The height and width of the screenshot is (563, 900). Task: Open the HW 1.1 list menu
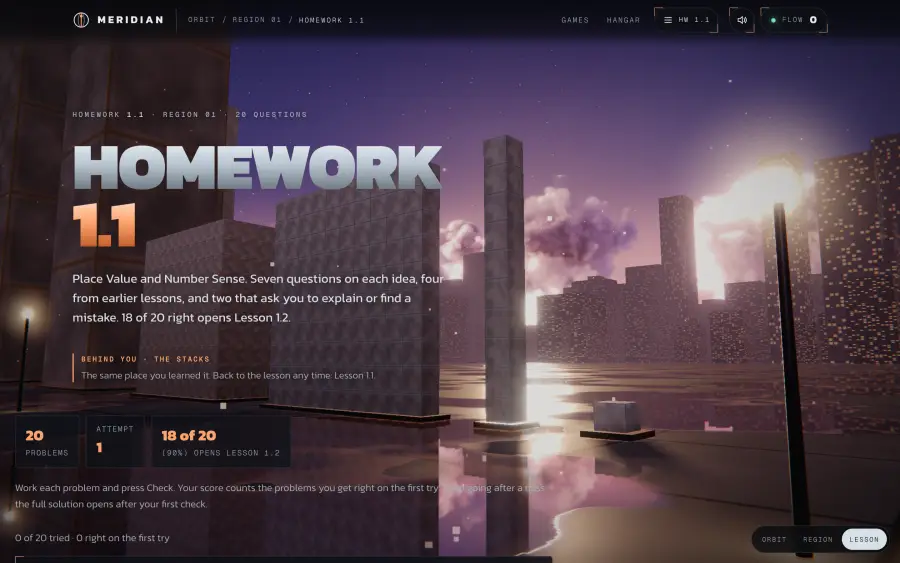tap(686, 20)
